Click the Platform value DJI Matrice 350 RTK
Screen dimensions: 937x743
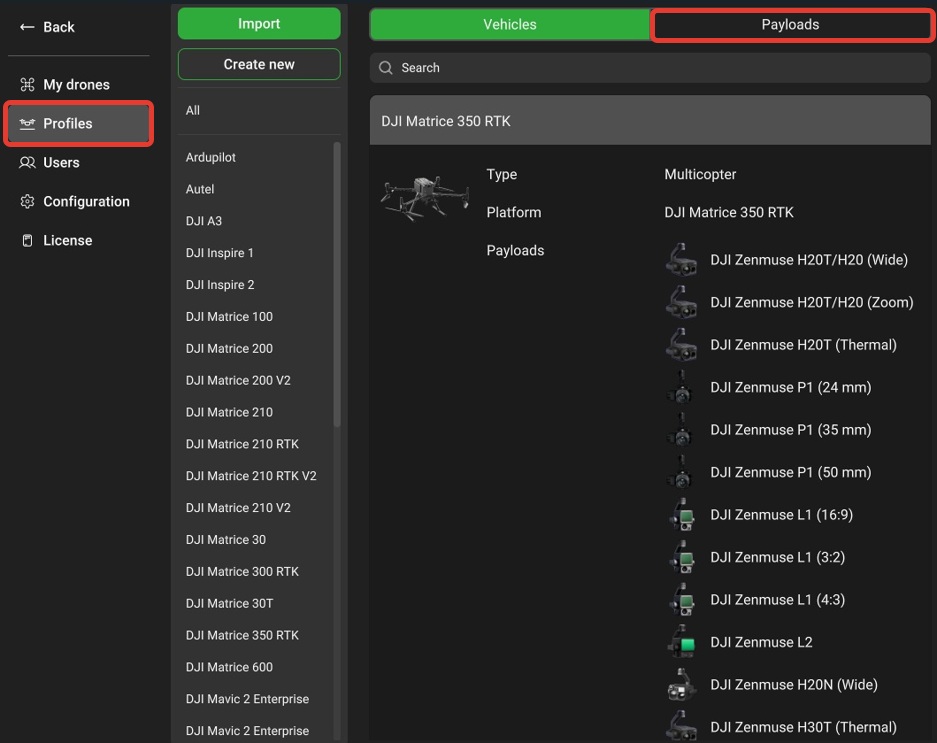728,212
